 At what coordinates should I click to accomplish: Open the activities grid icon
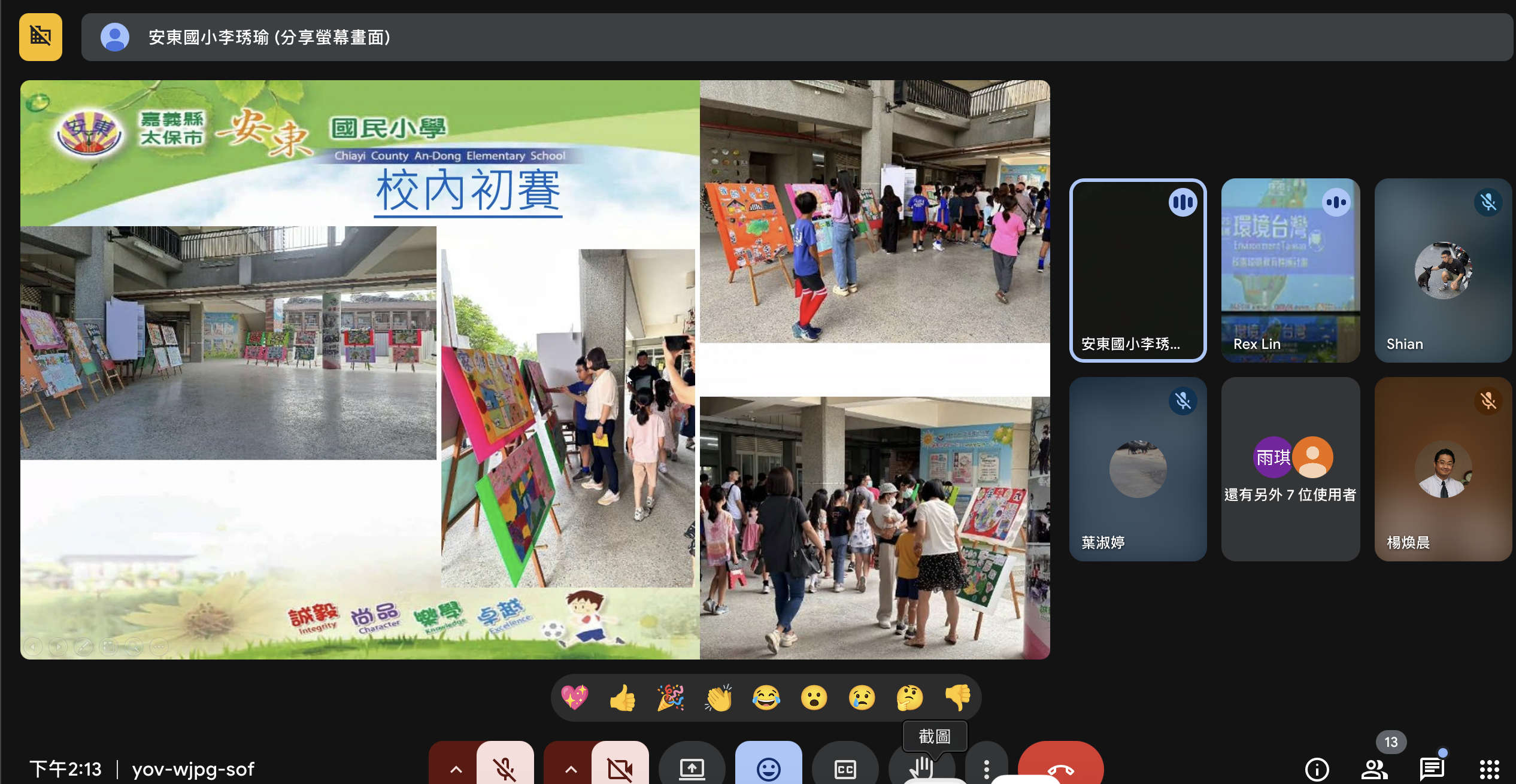point(1489,768)
